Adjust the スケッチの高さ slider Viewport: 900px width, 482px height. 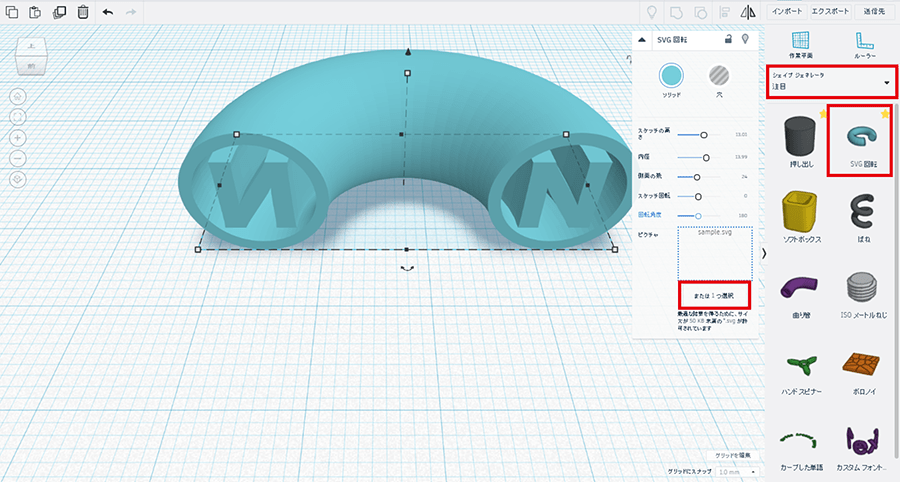click(x=703, y=135)
